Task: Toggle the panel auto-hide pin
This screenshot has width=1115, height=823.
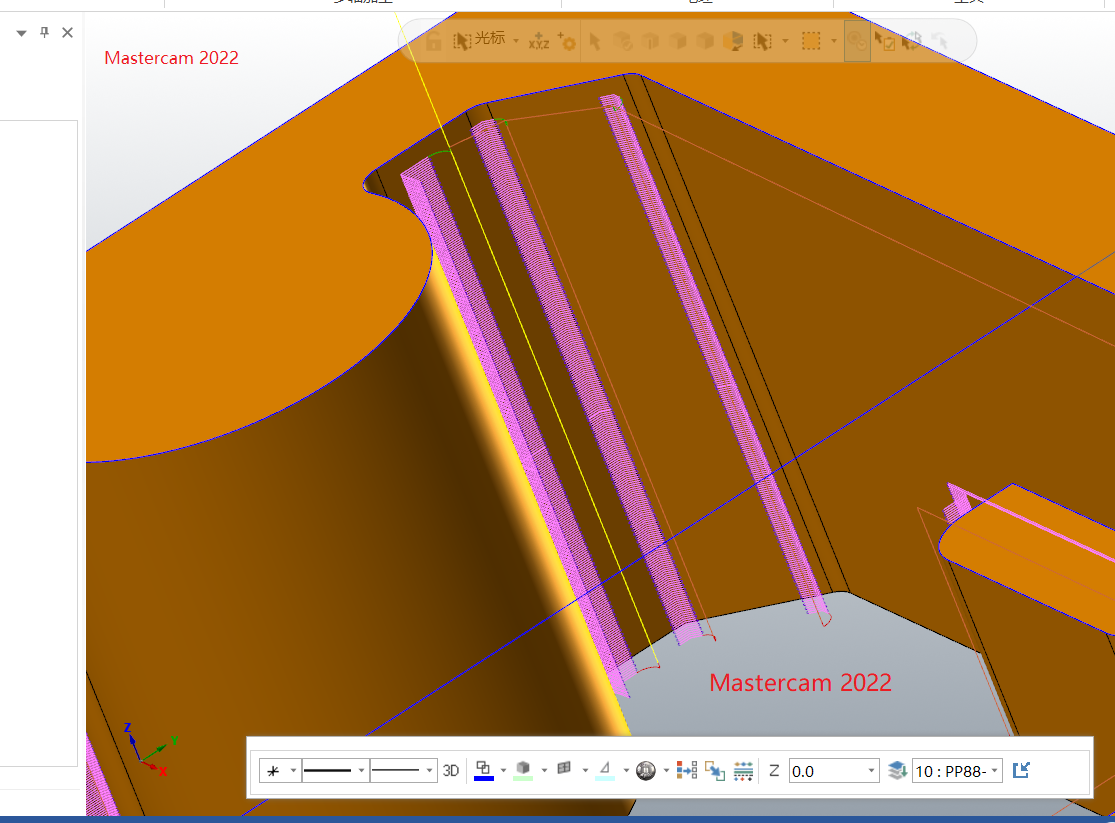Action: point(44,32)
